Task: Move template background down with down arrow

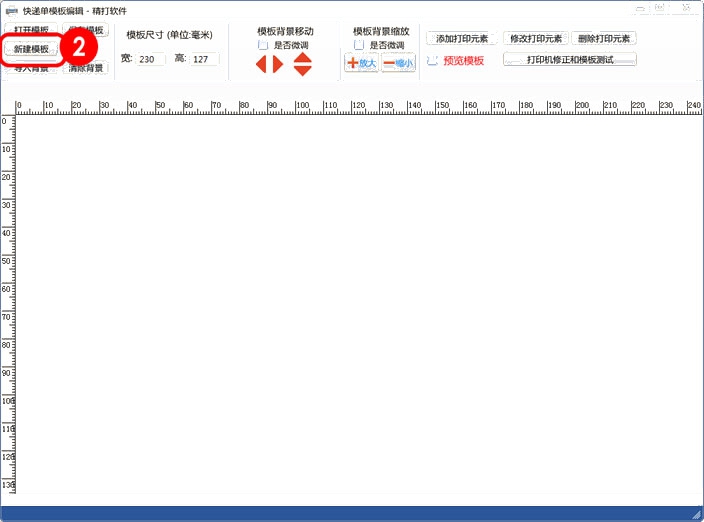Action: coord(302,71)
